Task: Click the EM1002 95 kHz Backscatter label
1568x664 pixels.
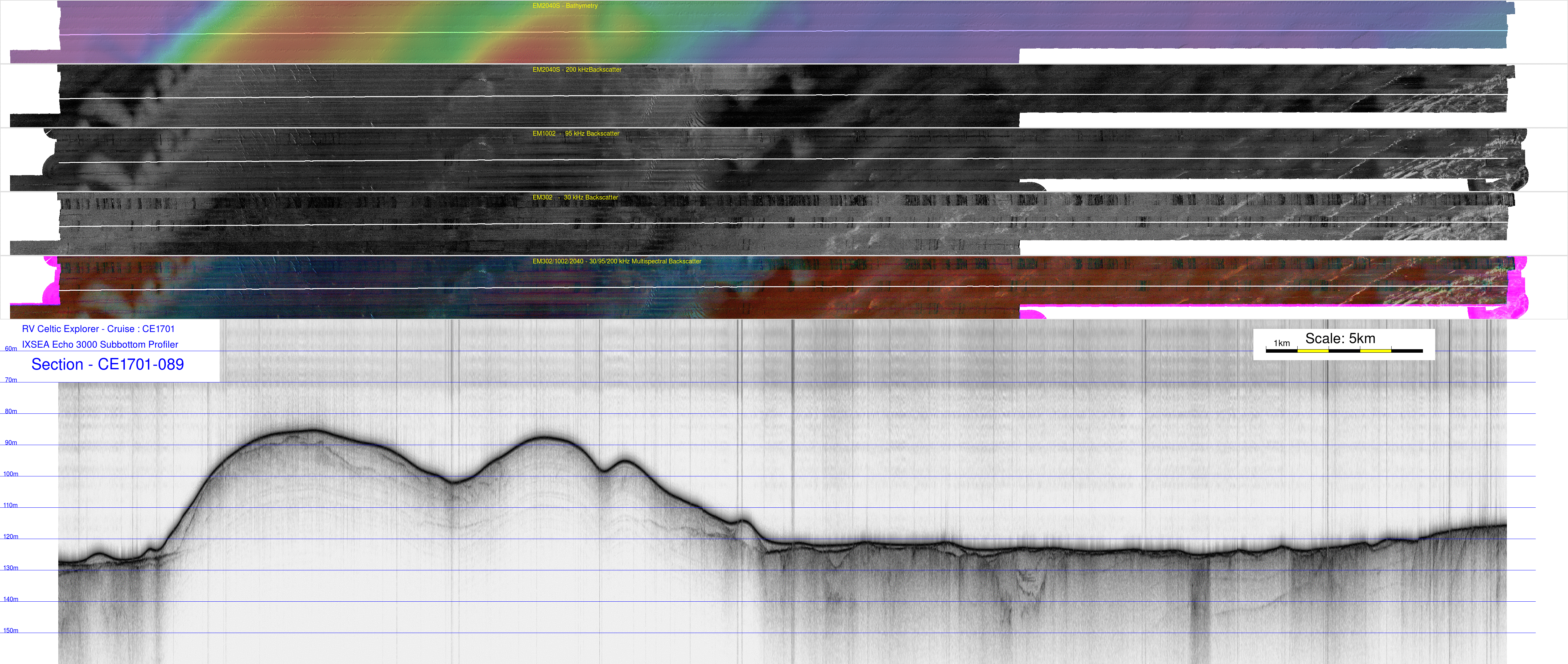Action: pos(575,134)
